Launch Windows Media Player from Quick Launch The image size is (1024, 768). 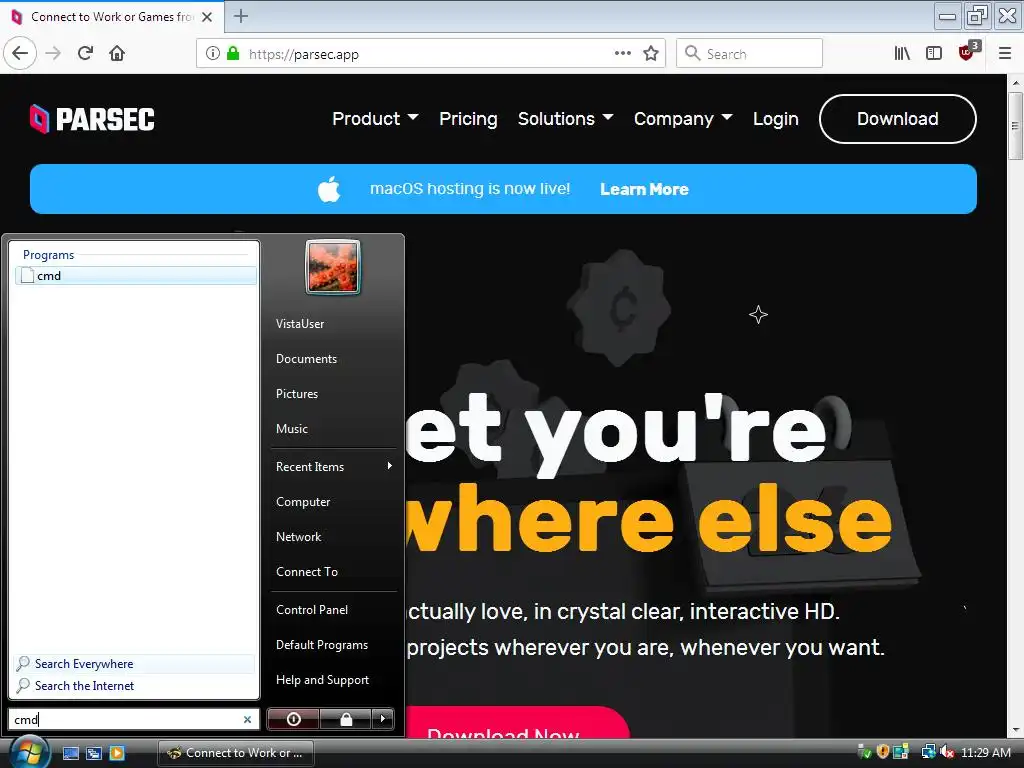point(117,753)
